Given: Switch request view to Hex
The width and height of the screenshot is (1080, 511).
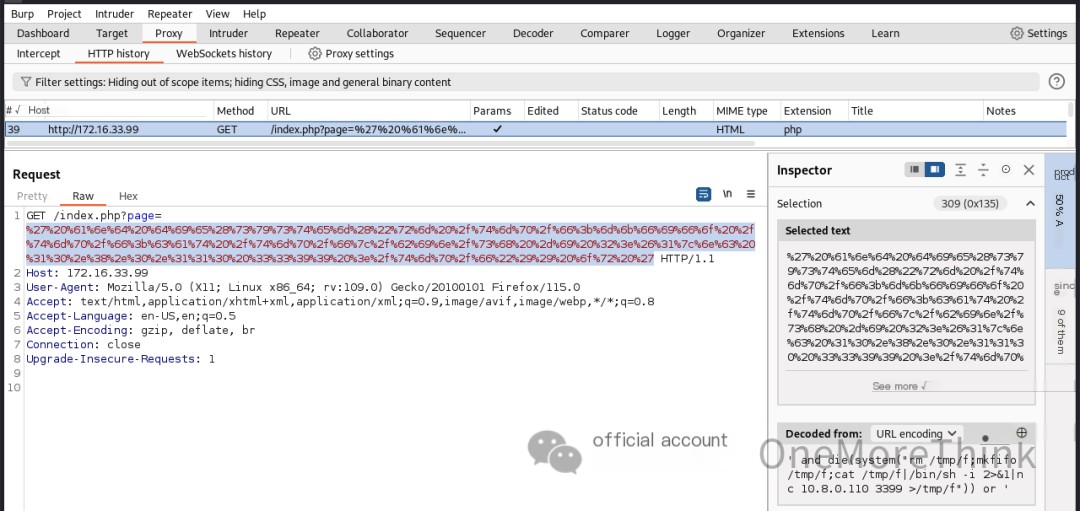Looking at the screenshot, I should tap(128, 196).
